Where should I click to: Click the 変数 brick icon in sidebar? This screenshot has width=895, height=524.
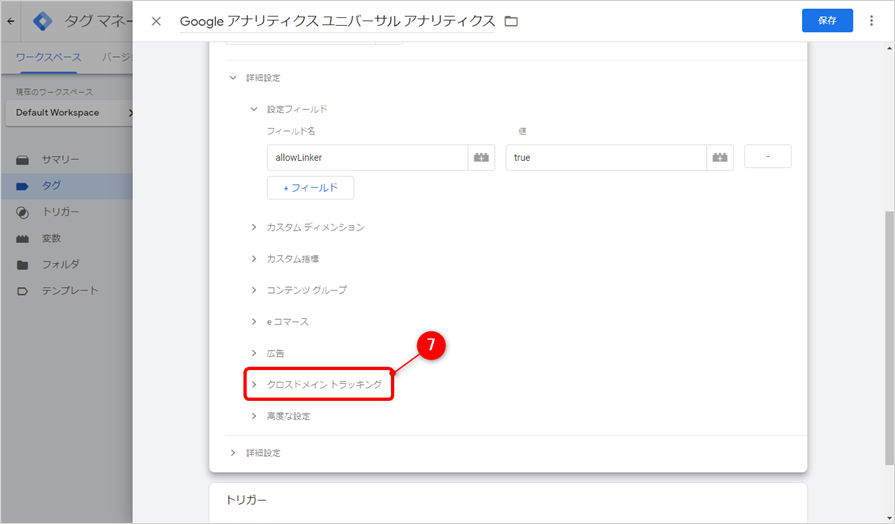[22, 239]
